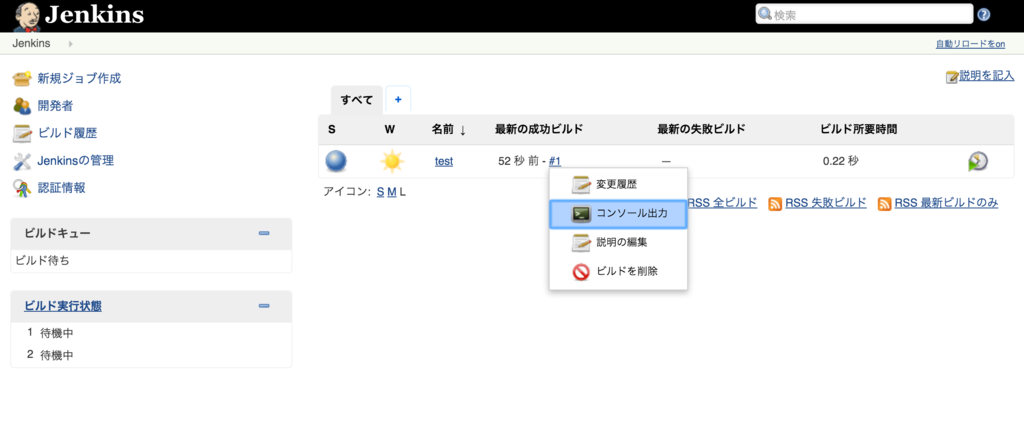Viewport: 1024px width, 439px height.
Task: Open ビルド履歴 link in sidebar
Action: [67, 133]
